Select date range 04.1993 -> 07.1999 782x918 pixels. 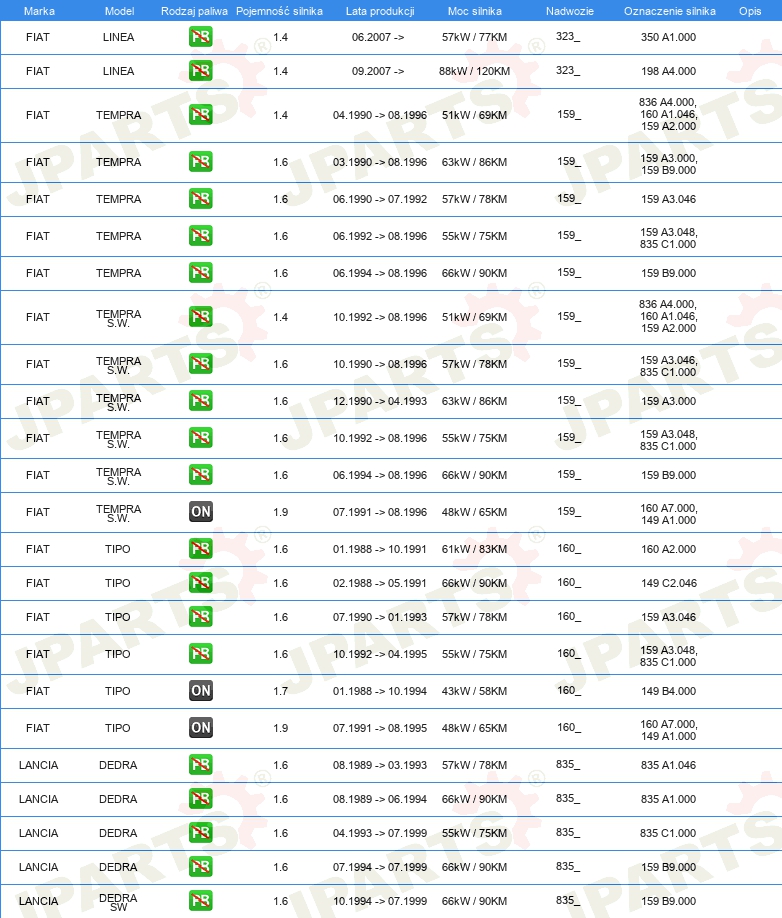tap(380, 833)
